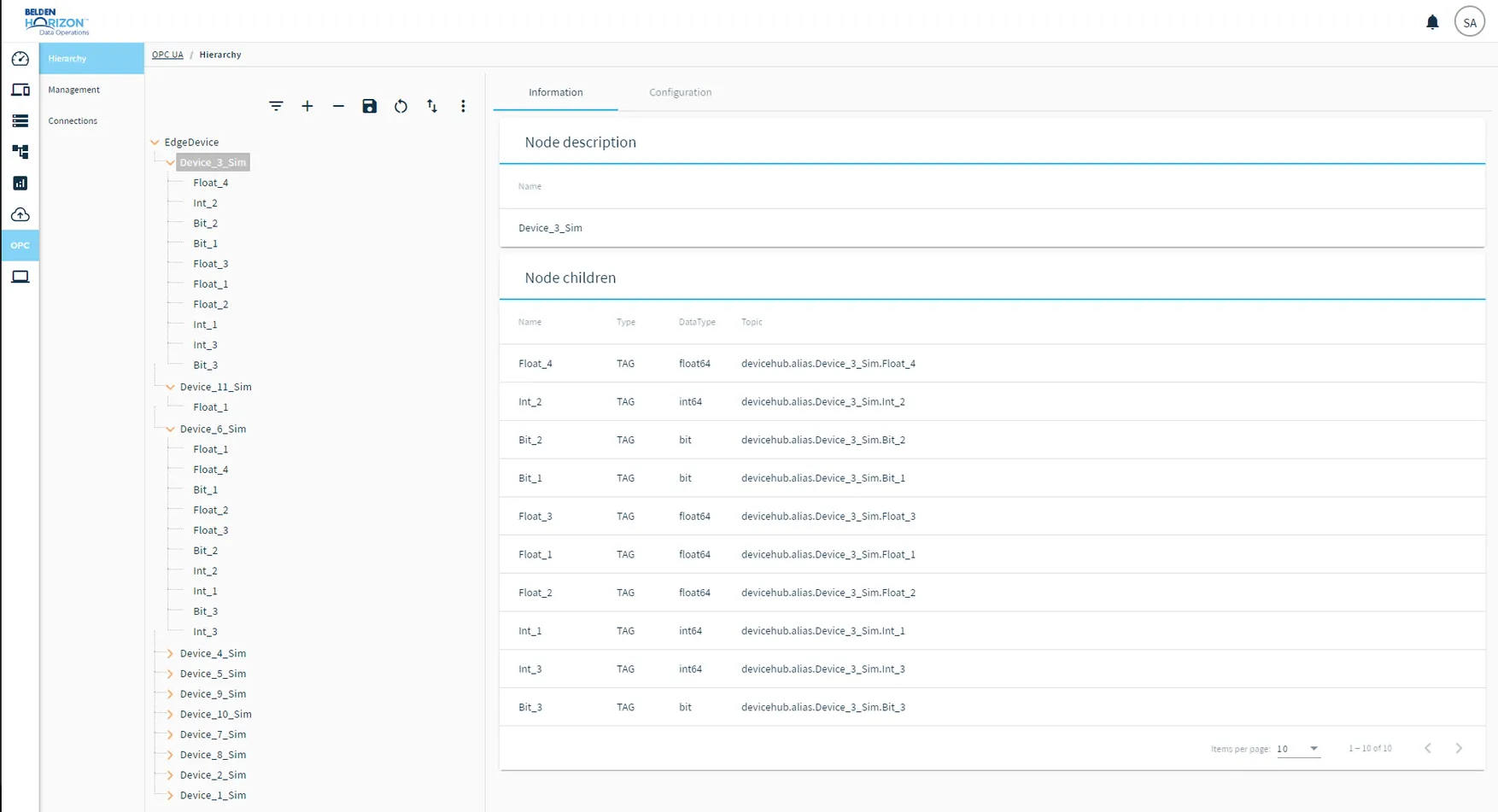Select Device_9_Sim in the tree
This screenshot has width=1498, height=812.
213,694
